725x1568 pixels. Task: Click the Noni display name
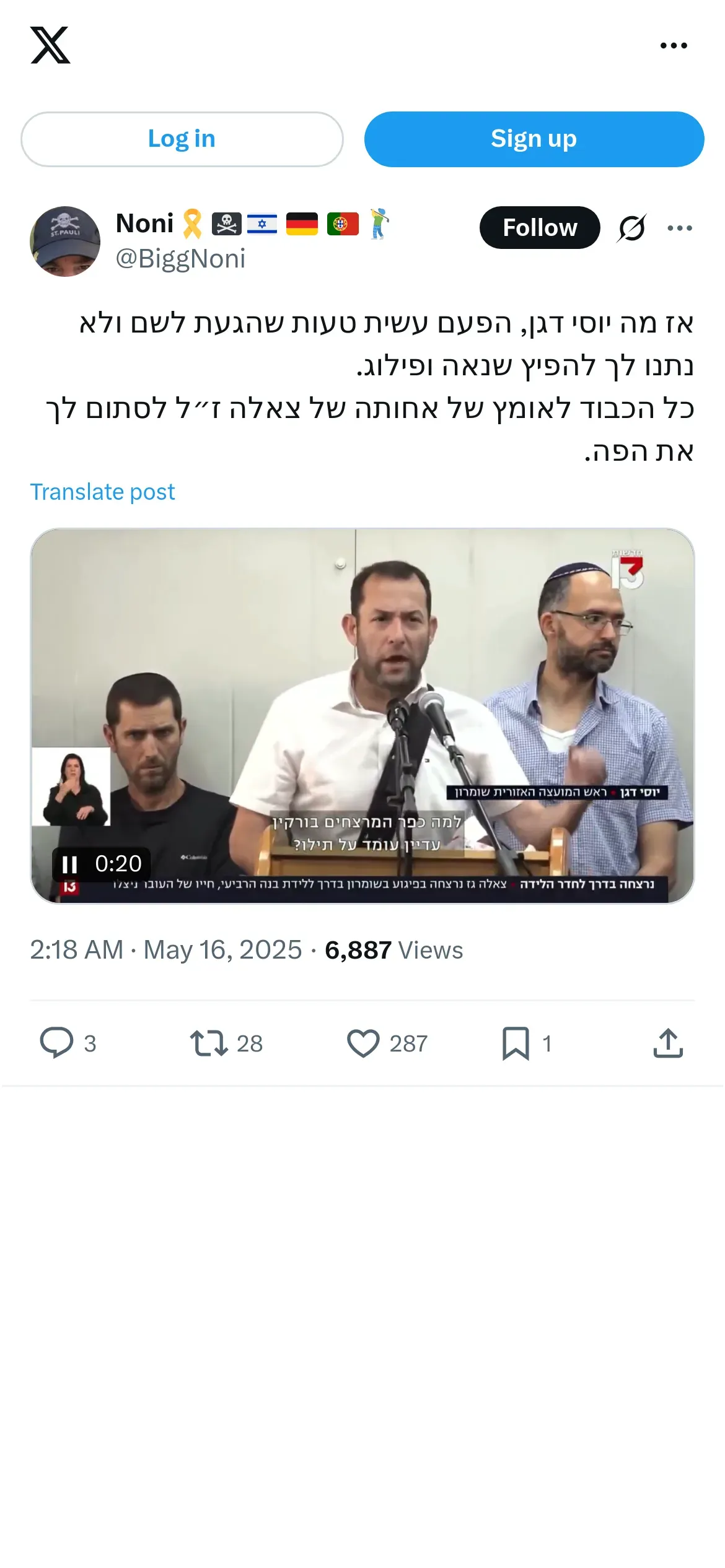145,223
